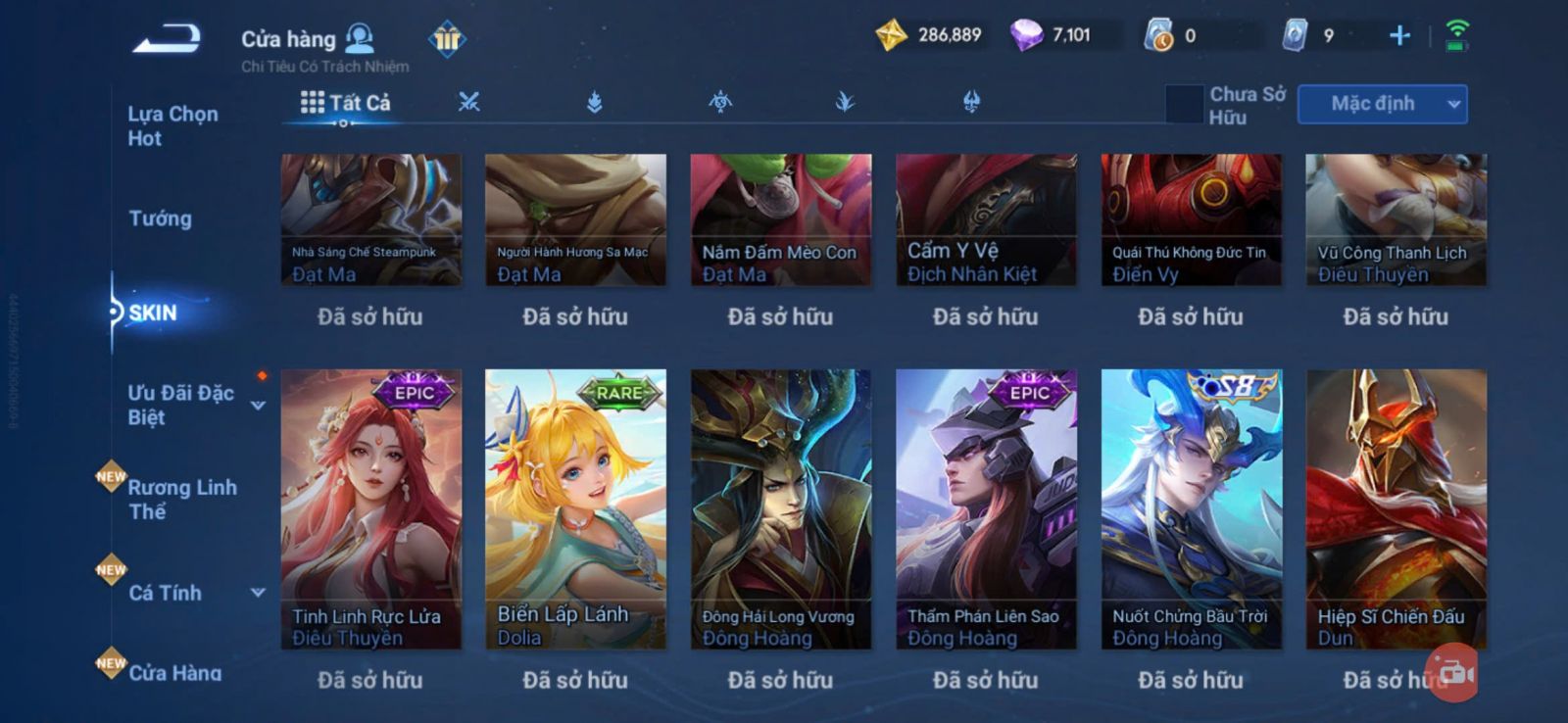Tap the red screen recorder icon

click(x=1452, y=673)
